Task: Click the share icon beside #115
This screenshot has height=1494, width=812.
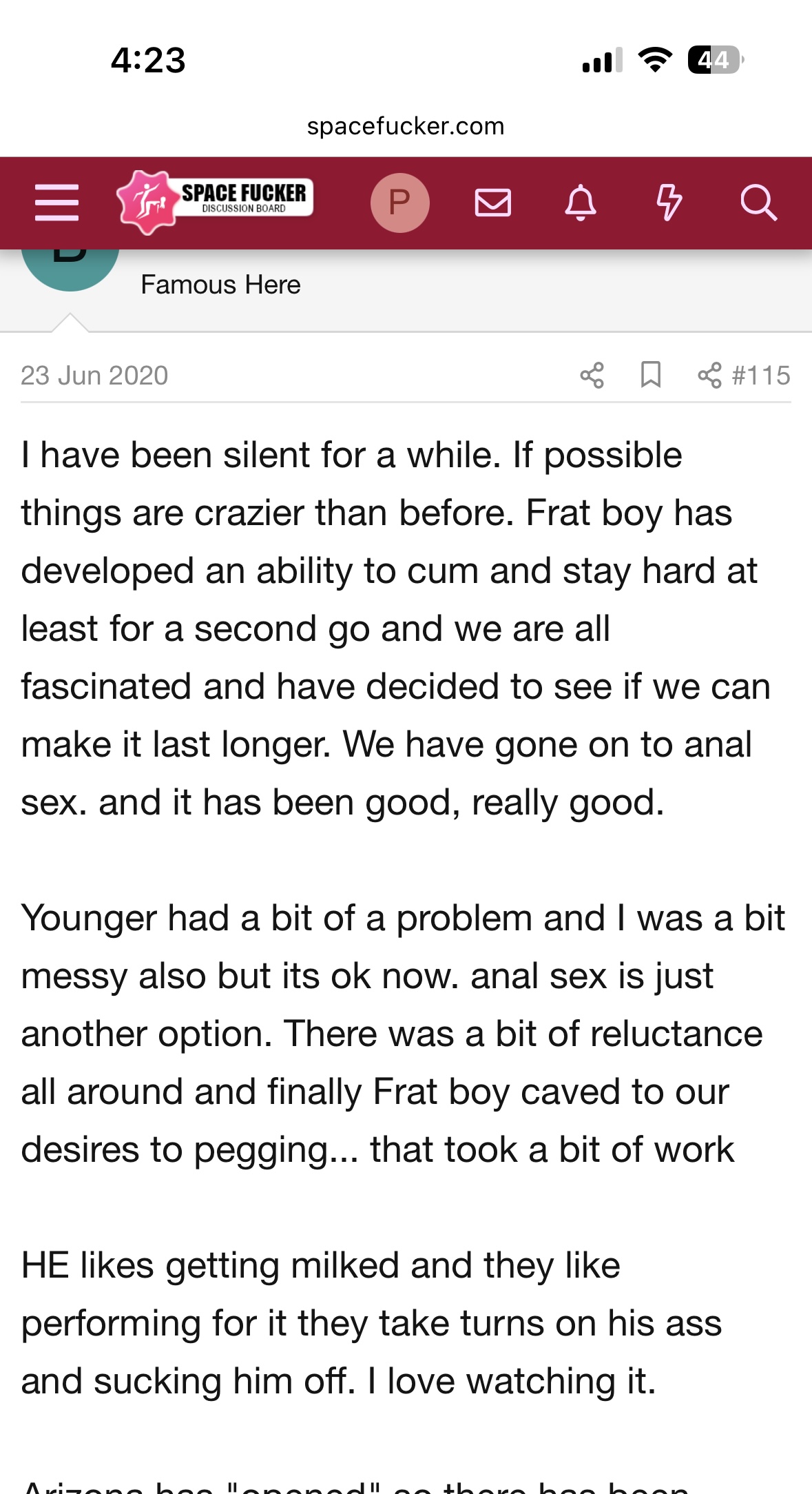Action: pos(709,376)
